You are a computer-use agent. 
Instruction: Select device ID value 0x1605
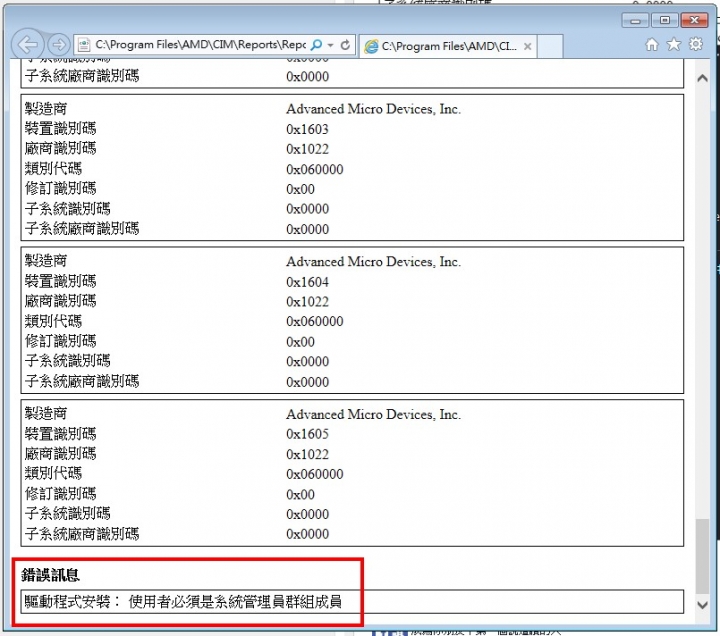pyautogui.click(x=307, y=434)
